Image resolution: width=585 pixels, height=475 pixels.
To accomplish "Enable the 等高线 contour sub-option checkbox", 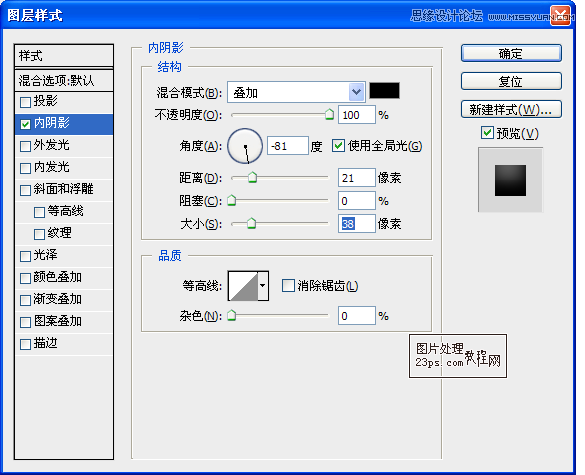I will tap(39, 212).
